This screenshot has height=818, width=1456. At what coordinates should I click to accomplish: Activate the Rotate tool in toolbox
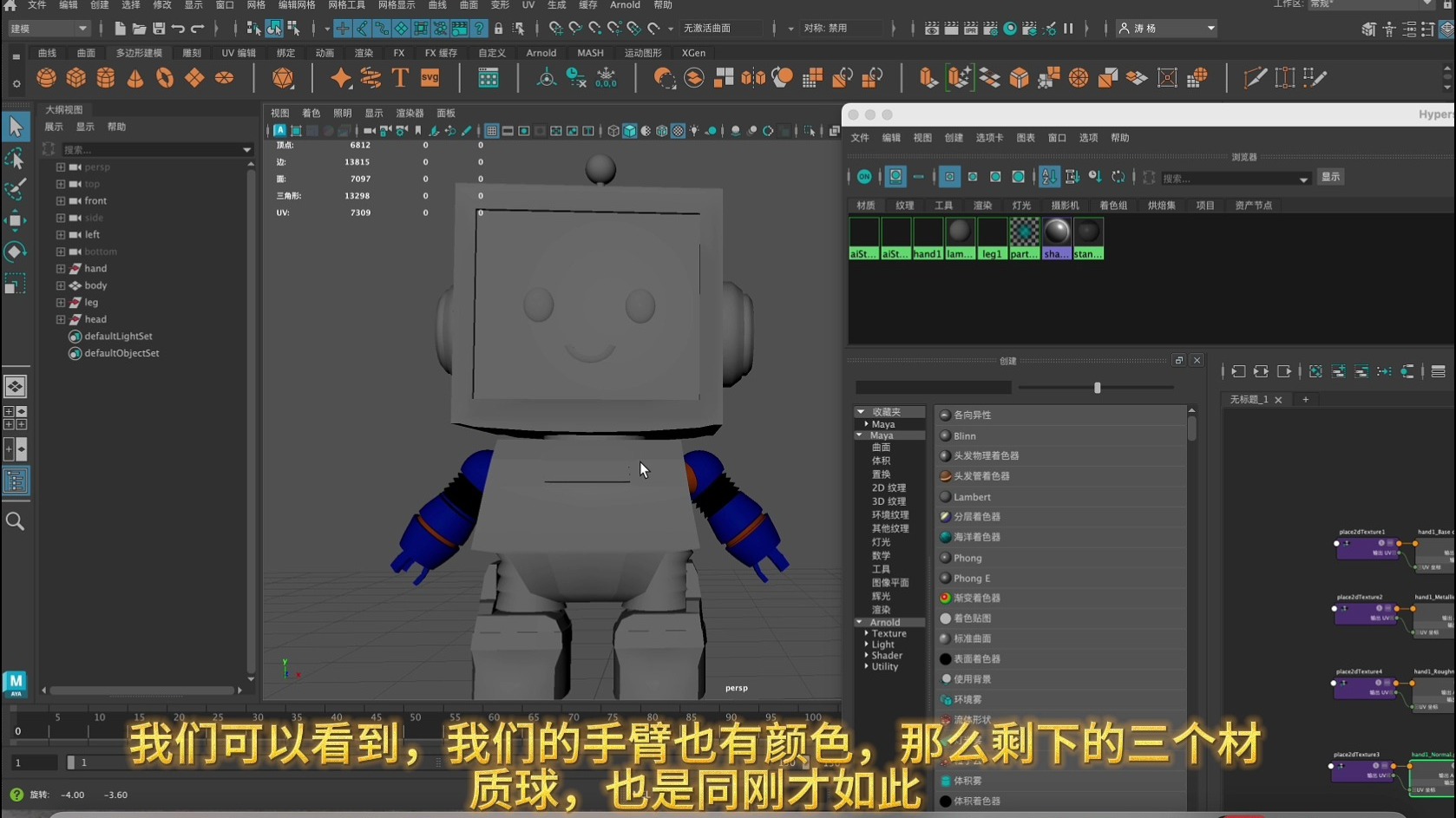click(15, 252)
